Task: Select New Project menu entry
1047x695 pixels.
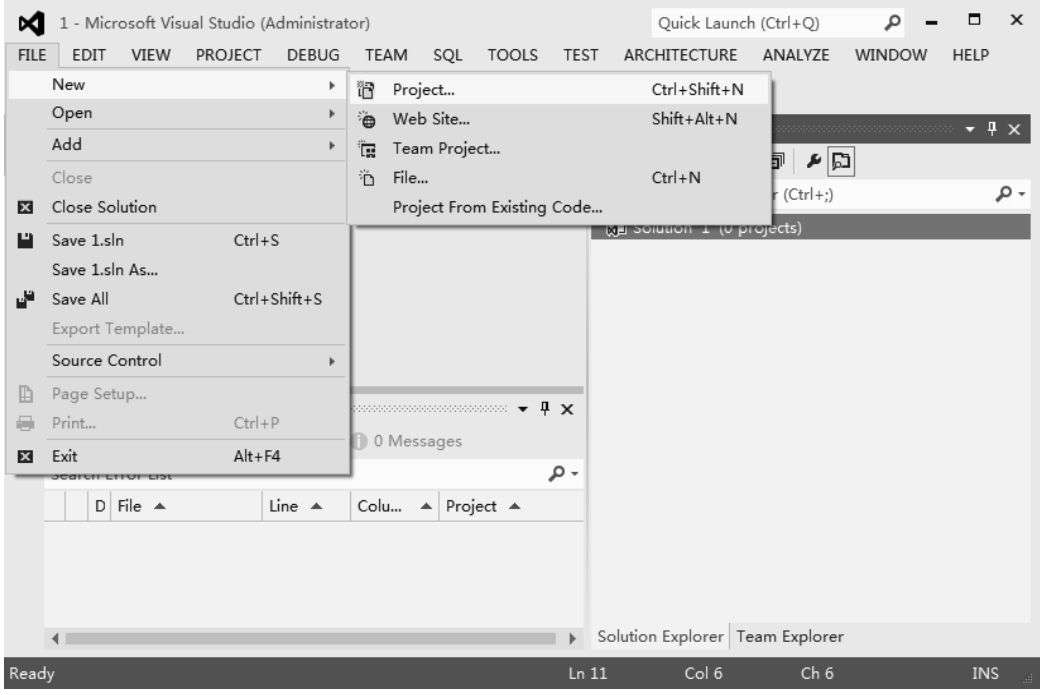Action: [560, 89]
